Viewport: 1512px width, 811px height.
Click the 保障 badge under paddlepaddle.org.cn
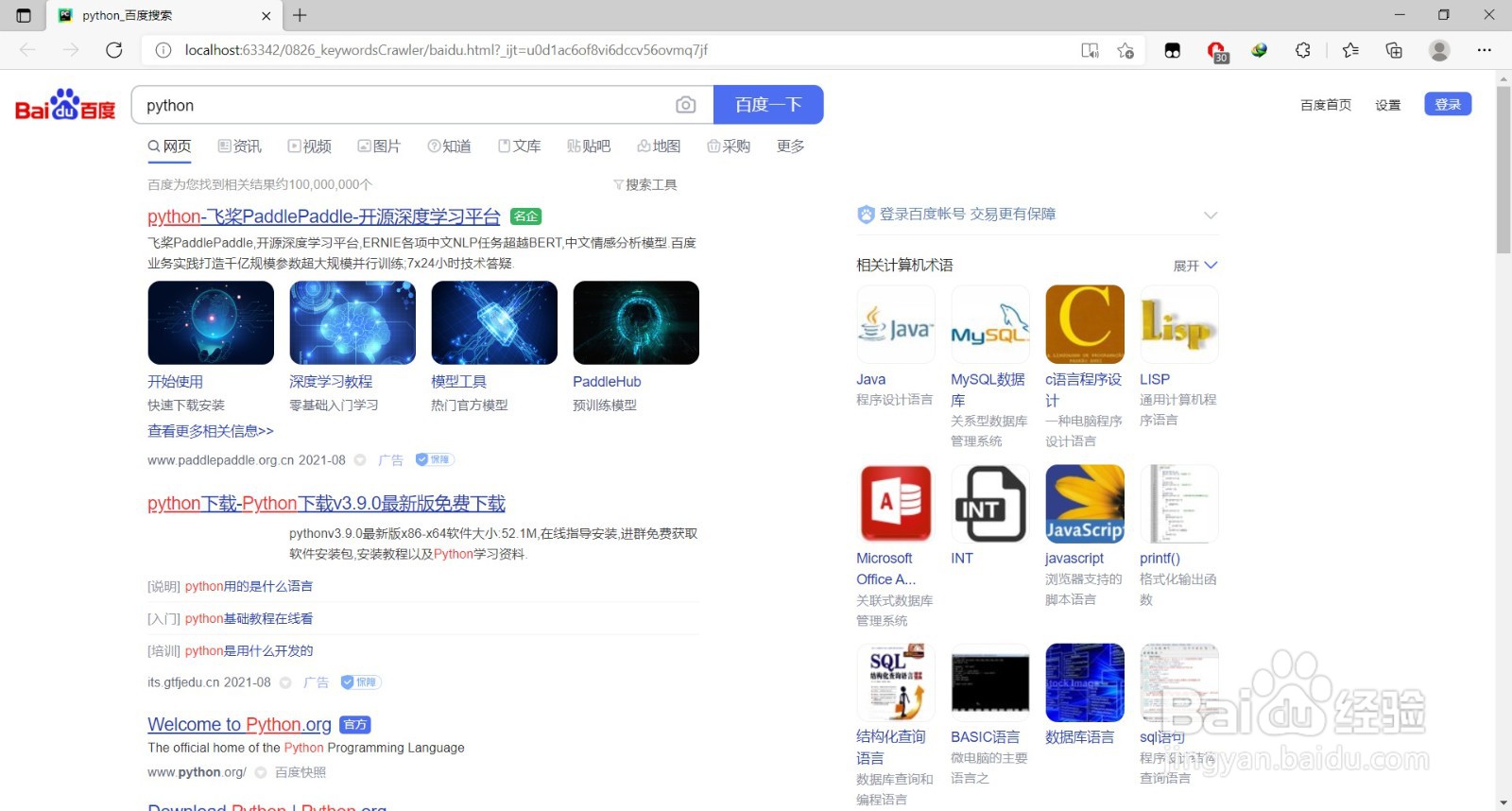[x=435, y=459]
